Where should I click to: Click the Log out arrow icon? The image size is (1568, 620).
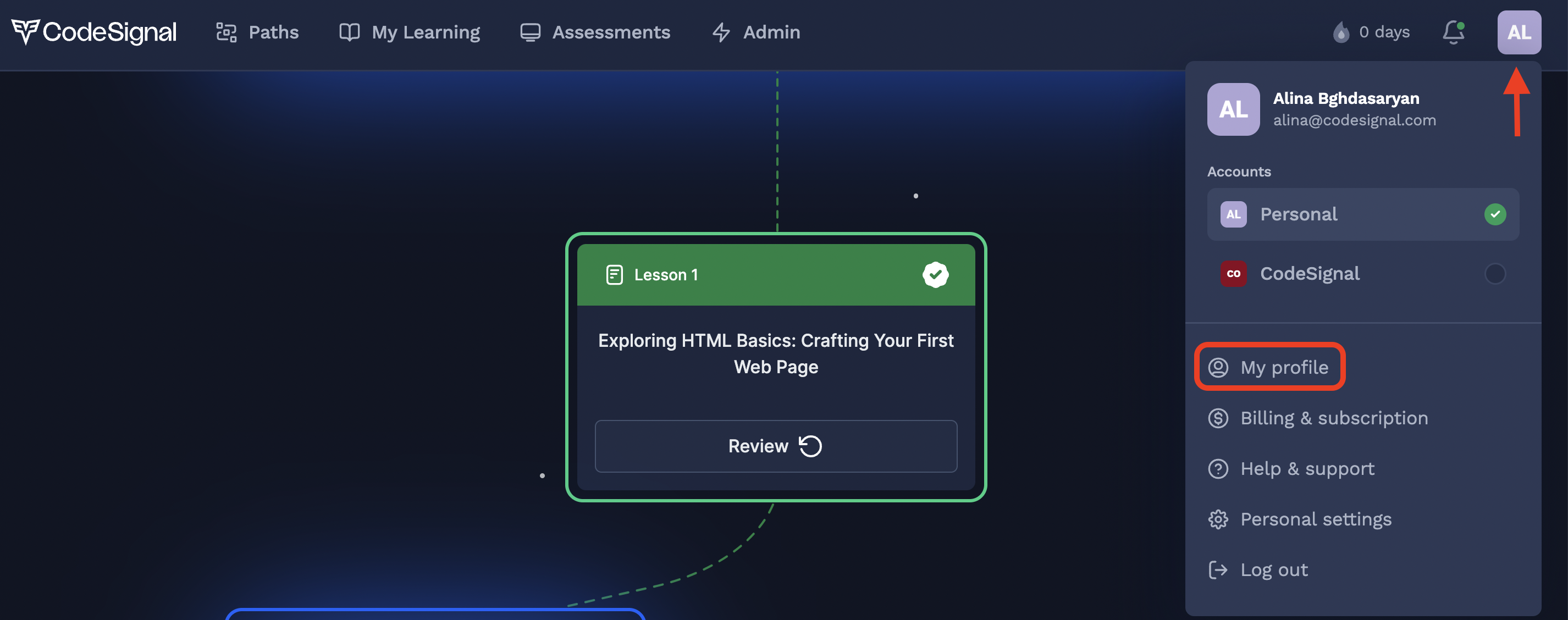pyautogui.click(x=1218, y=569)
